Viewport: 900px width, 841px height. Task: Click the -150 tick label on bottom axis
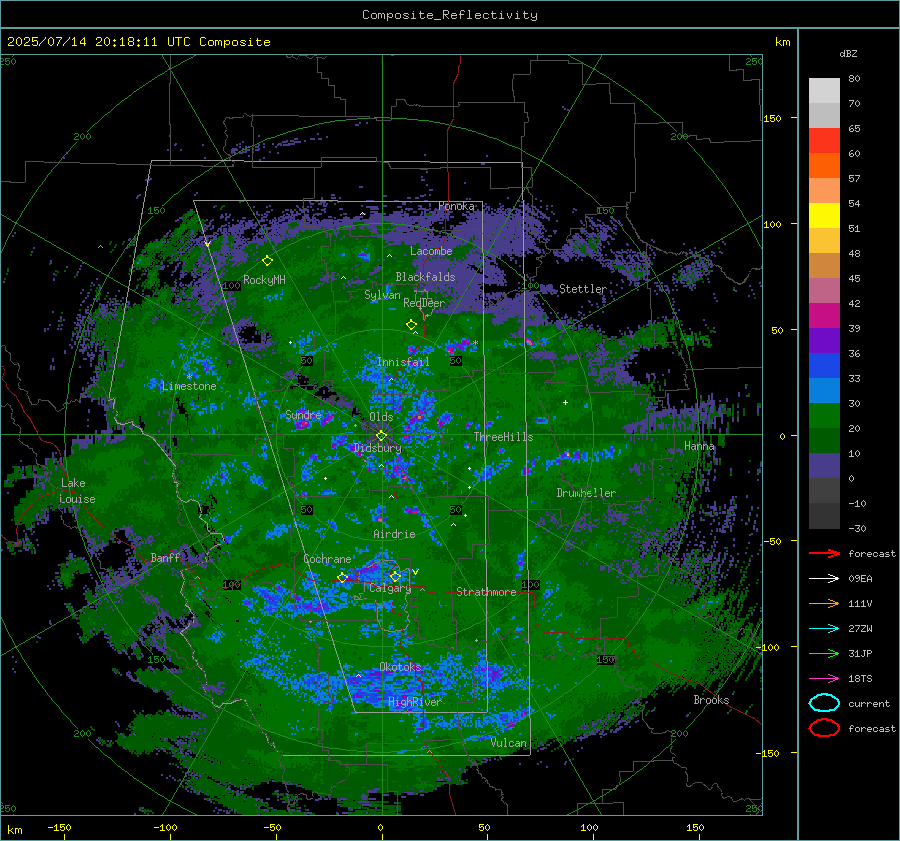point(59,827)
